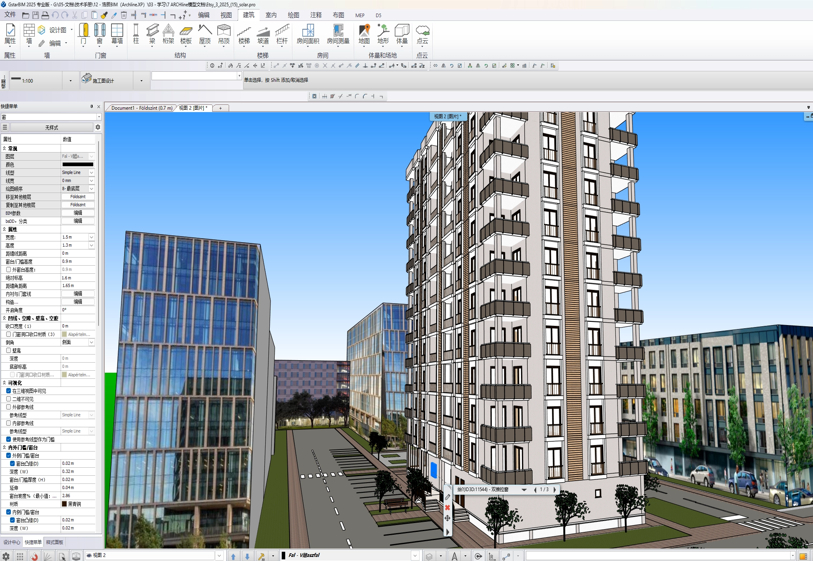Enable 壁龛 checkbox

(x=8, y=350)
